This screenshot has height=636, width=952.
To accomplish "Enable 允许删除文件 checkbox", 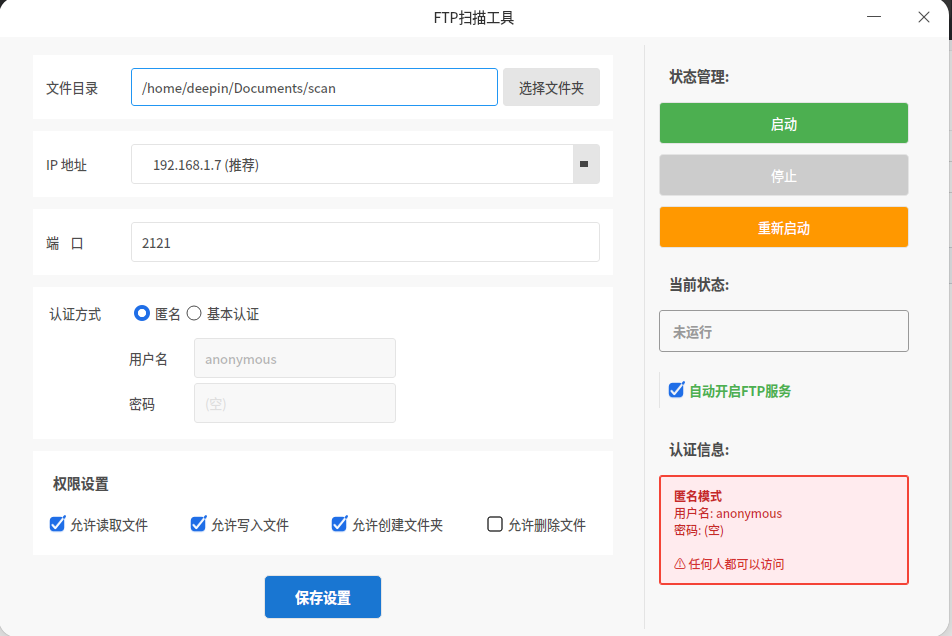I will pyautogui.click(x=495, y=524).
